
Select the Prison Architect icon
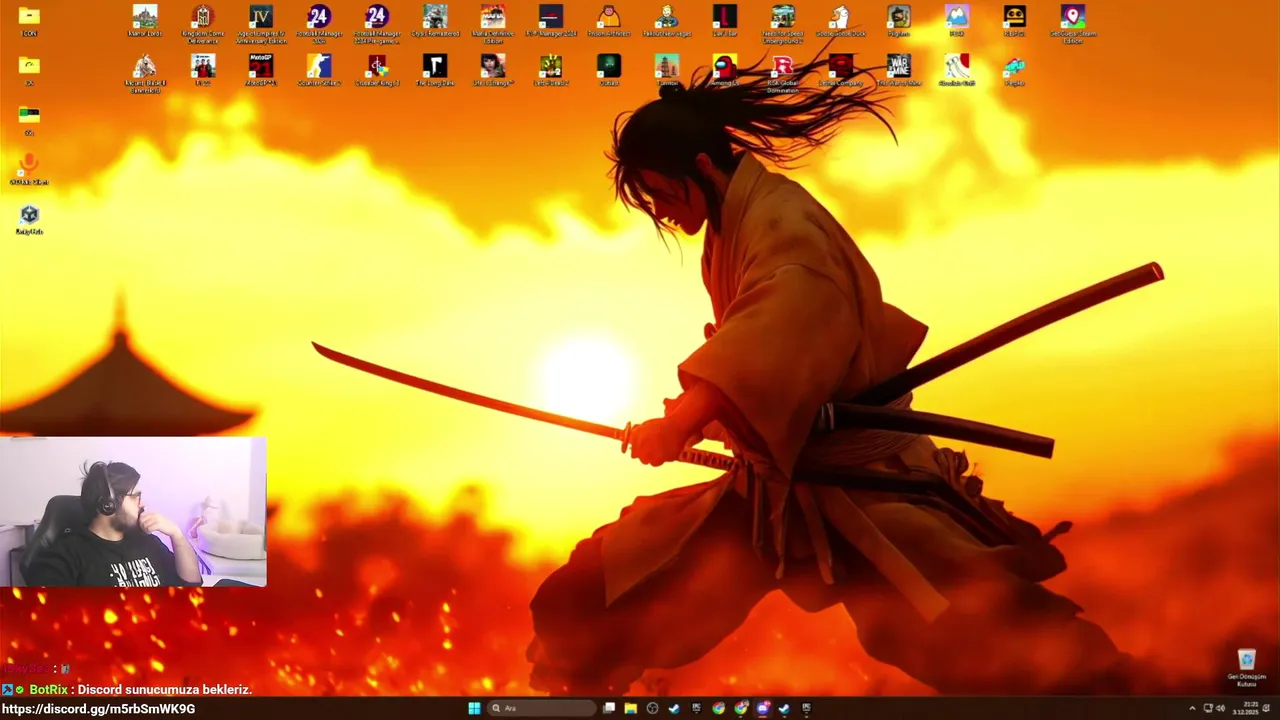(x=609, y=22)
